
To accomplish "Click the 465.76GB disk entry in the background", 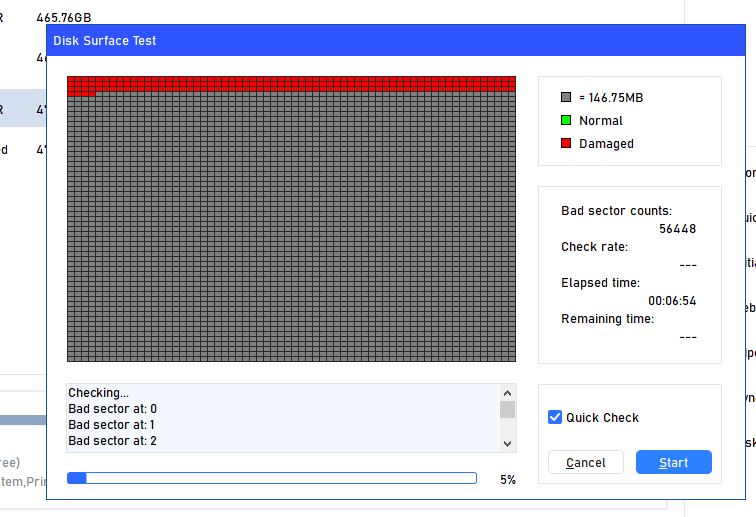I will 63,18.
